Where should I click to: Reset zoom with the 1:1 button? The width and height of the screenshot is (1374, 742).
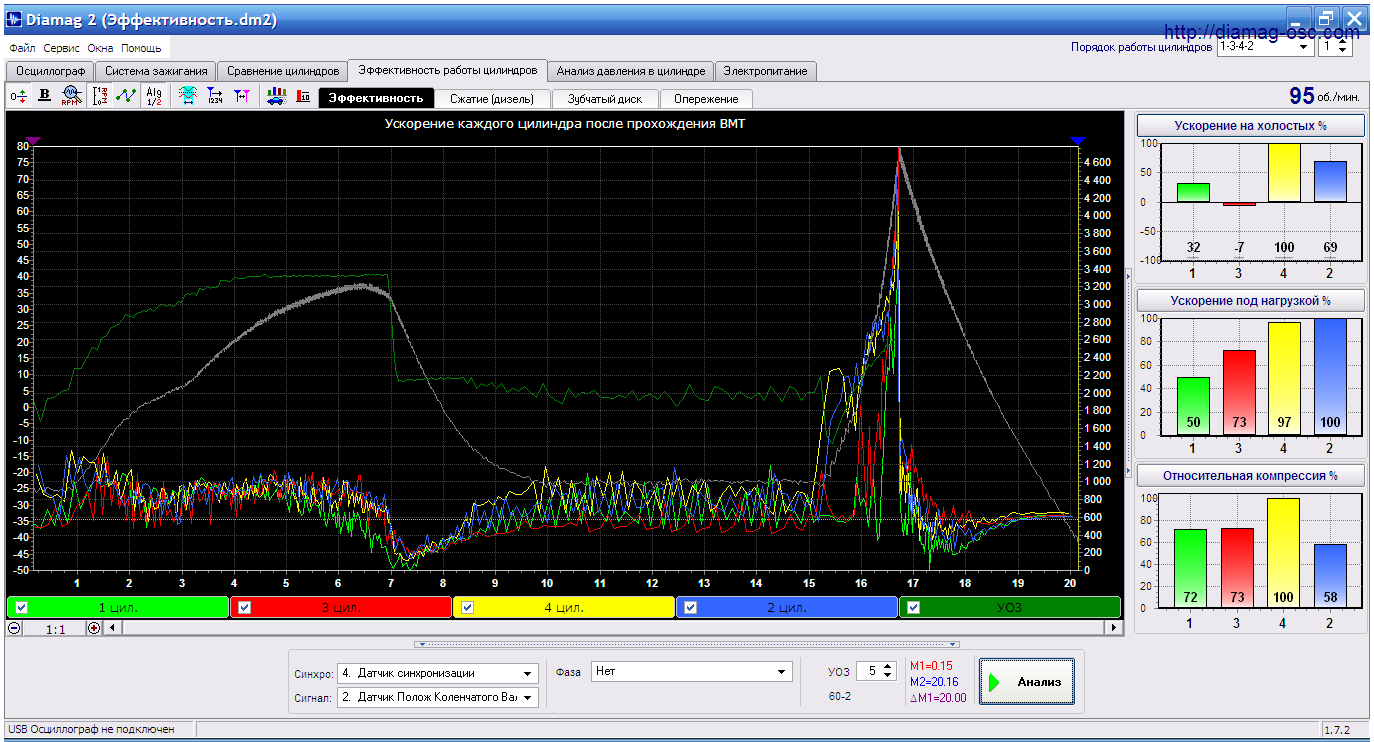point(54,628)
